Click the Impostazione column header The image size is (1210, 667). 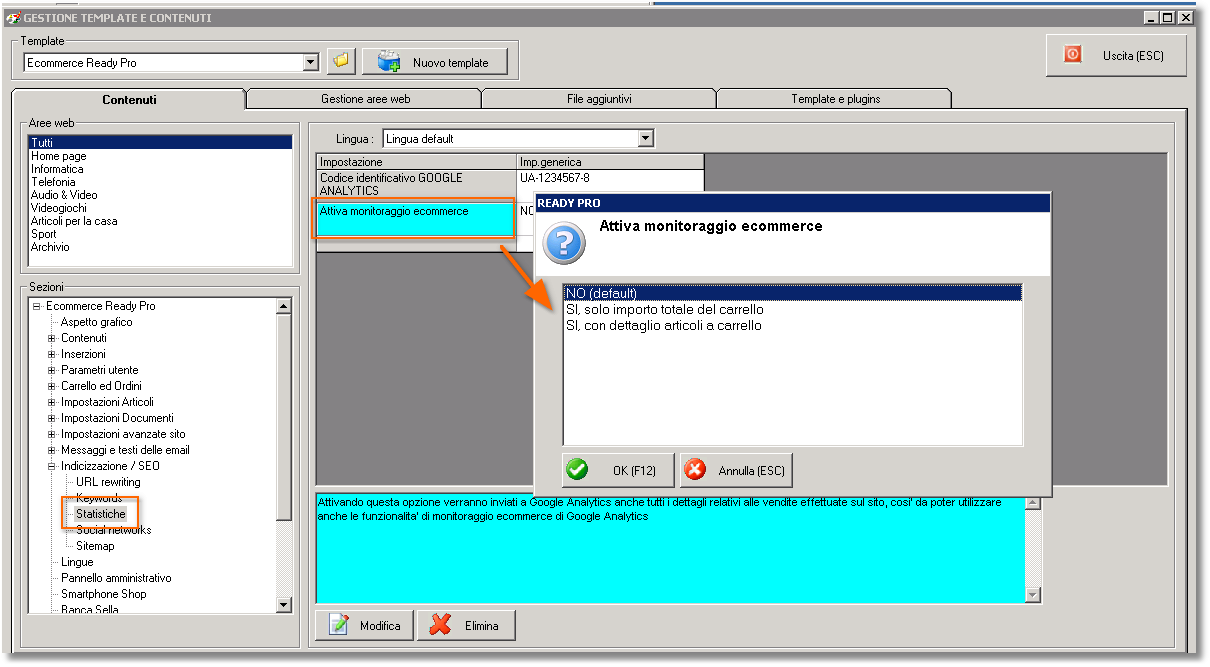pyautogui.click(x=416, y=162)
